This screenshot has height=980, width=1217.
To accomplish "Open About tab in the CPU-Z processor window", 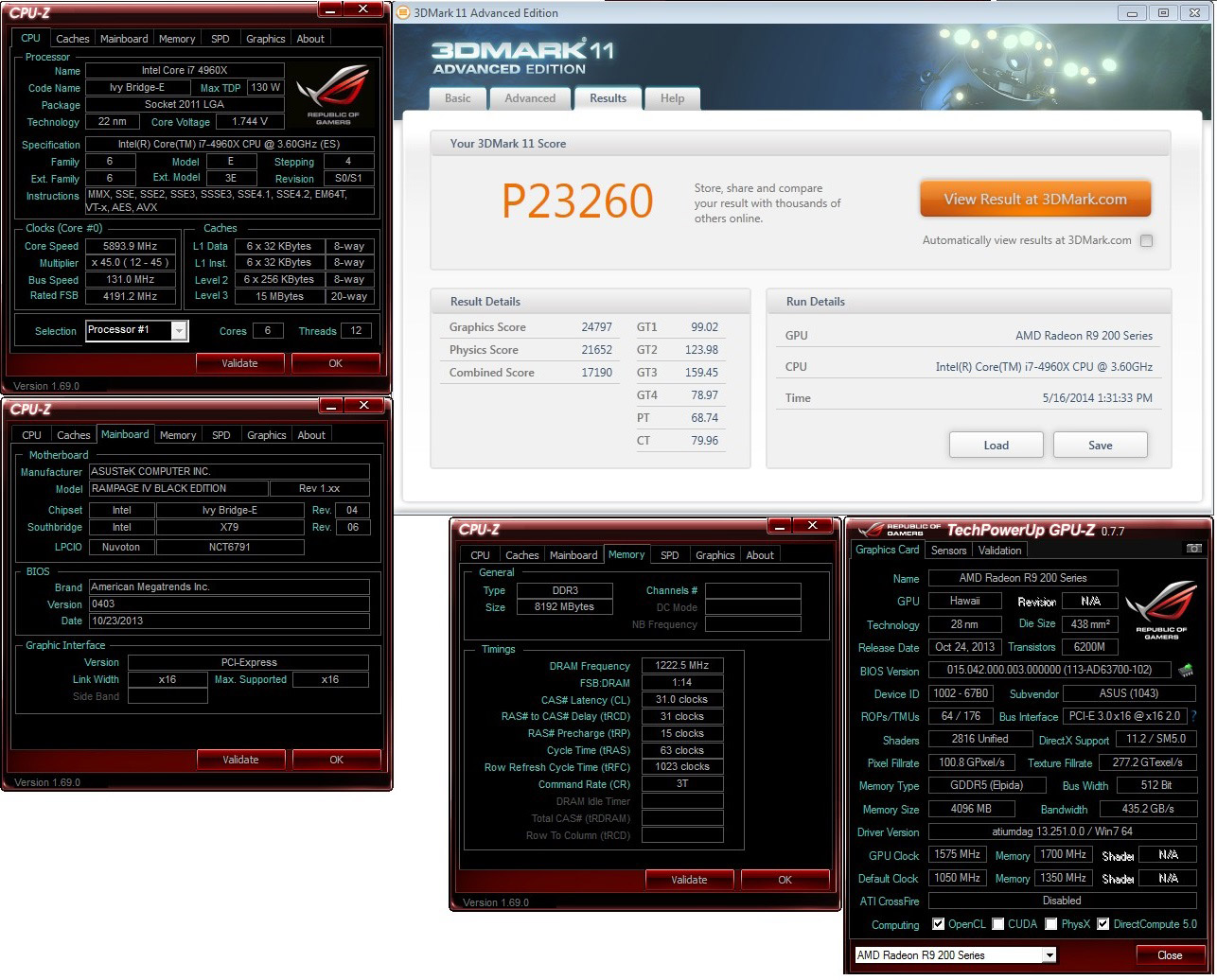I will click(310, 39).
